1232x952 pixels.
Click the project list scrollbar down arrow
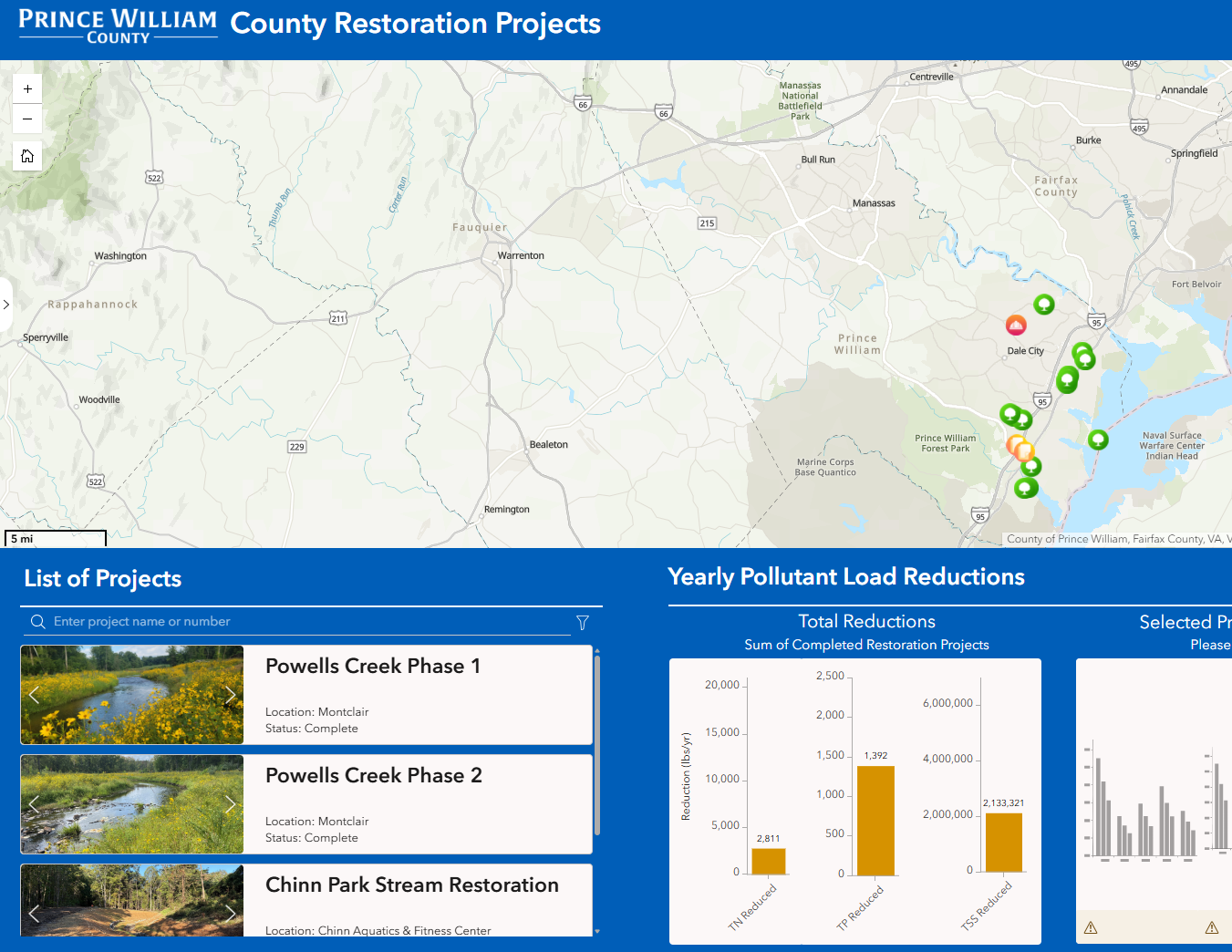[597, 931]
